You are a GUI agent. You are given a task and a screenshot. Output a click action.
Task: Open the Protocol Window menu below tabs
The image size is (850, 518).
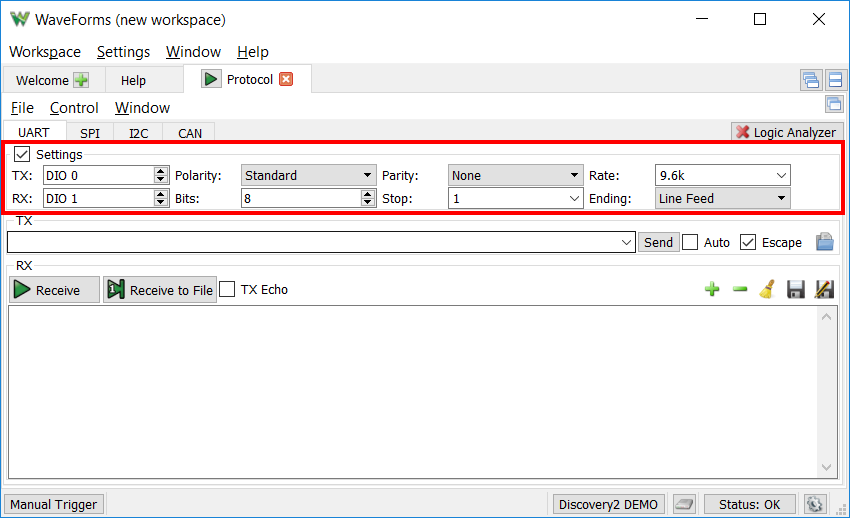point(142,108)
